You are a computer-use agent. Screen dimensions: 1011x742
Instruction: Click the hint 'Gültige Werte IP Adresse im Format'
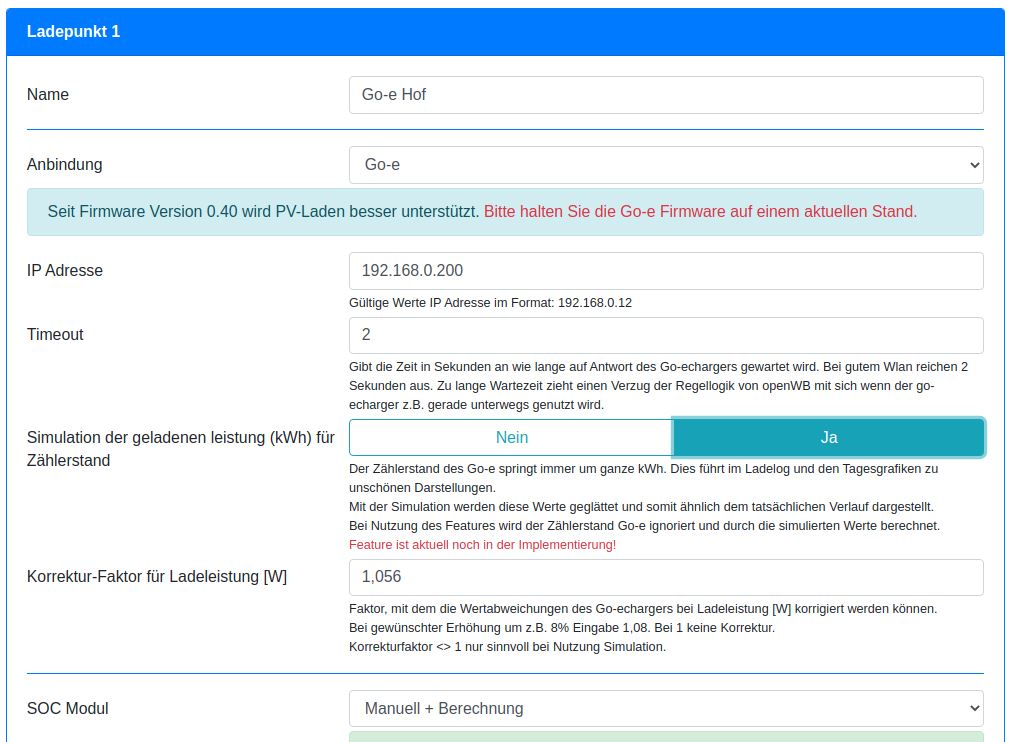(490, 303)
